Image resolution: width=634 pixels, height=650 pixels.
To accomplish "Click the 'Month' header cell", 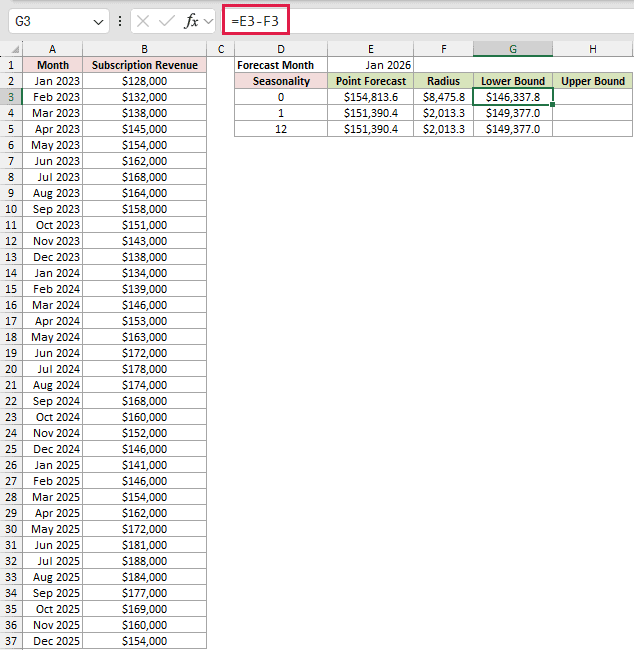I will [53, 65].
